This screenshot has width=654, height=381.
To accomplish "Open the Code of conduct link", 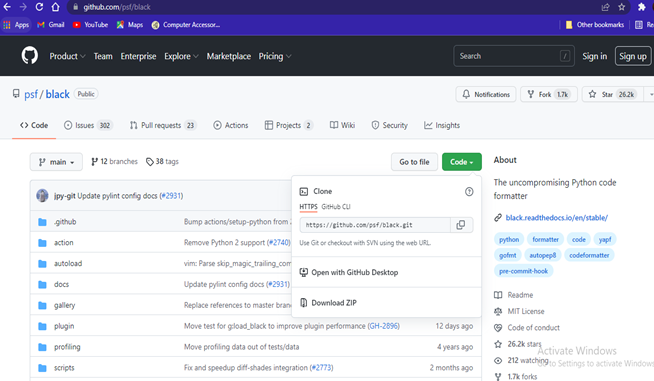I will pyautogui.click(x=527, y=328).
